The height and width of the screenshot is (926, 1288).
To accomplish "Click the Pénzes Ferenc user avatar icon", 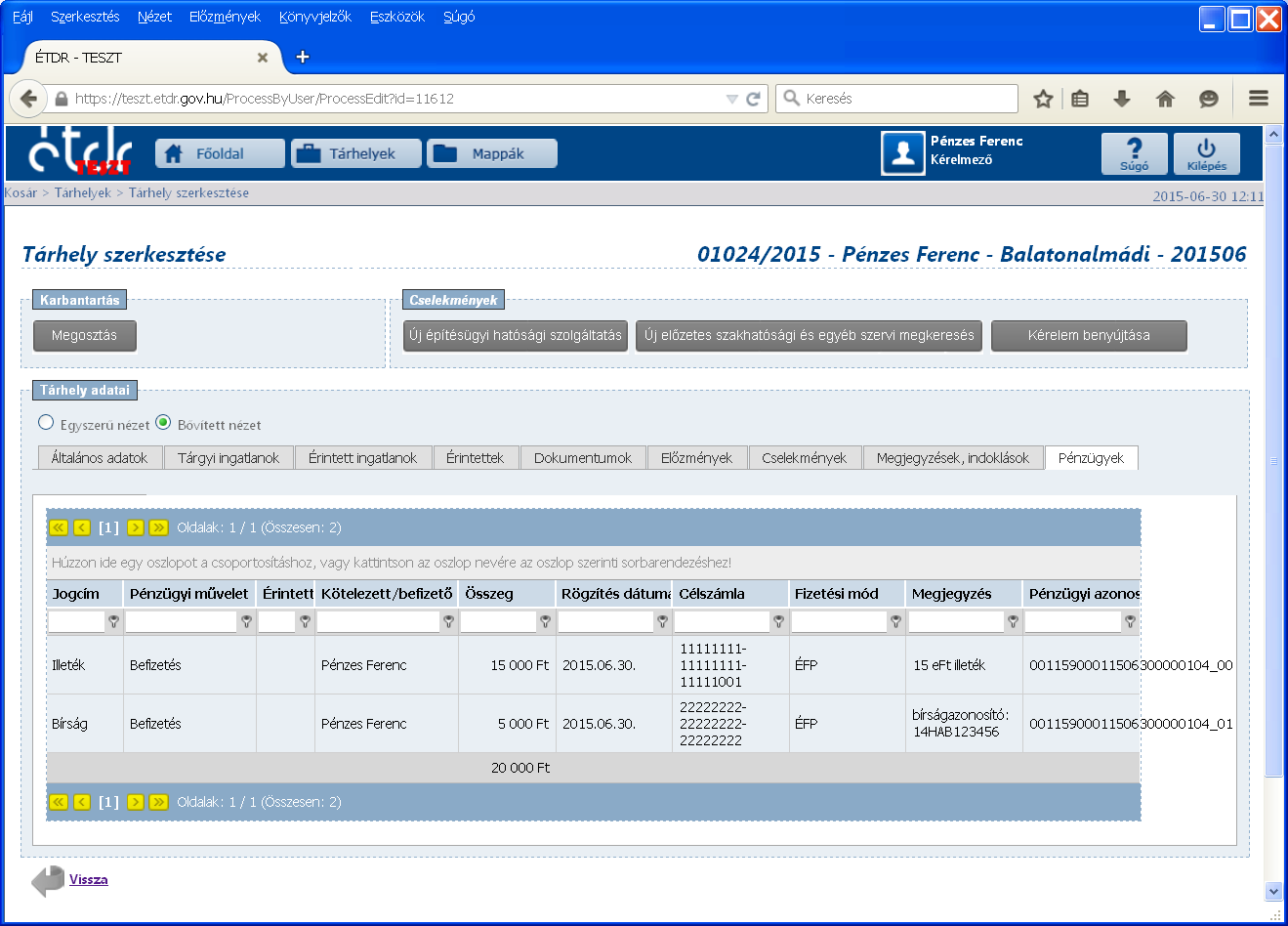I will [x=902, y=153].
